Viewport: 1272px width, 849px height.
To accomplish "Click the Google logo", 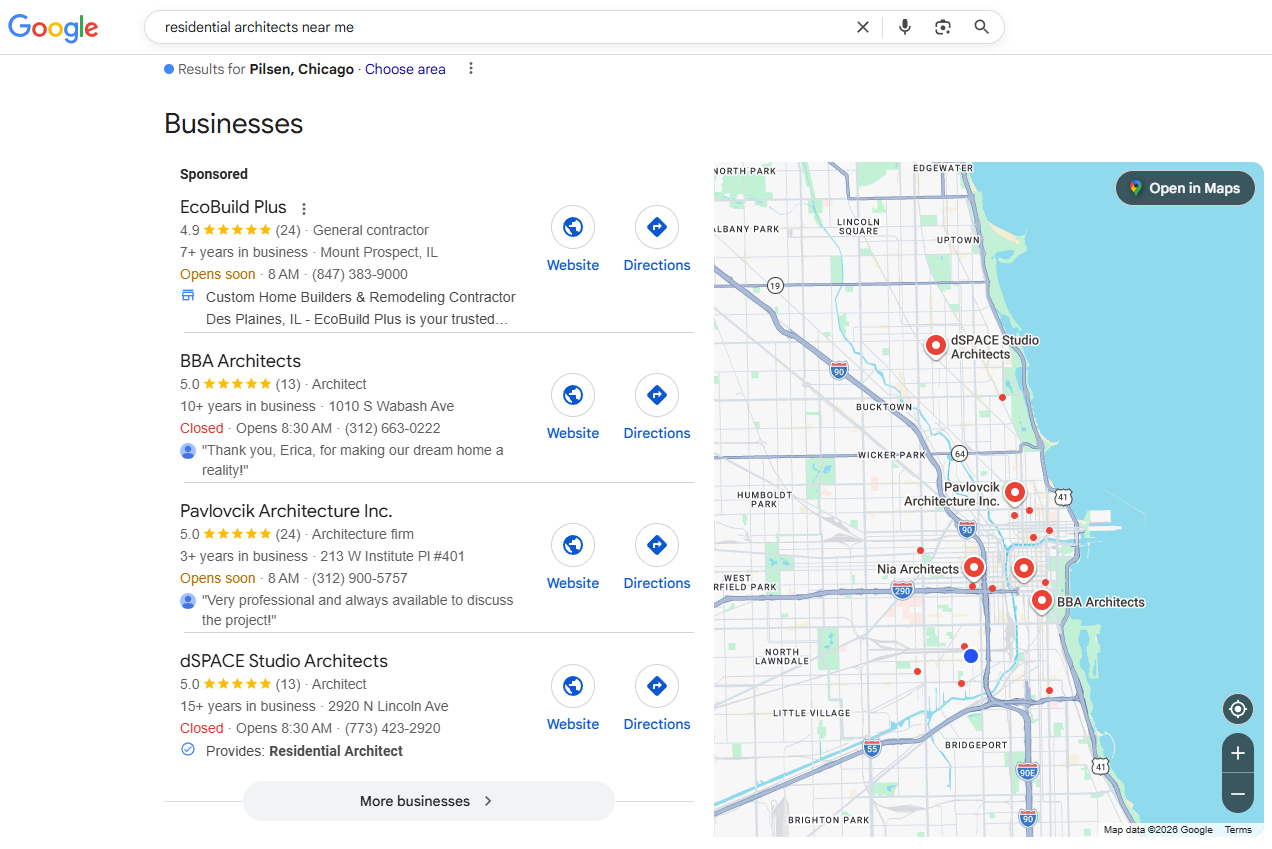I will click(53, 28).
